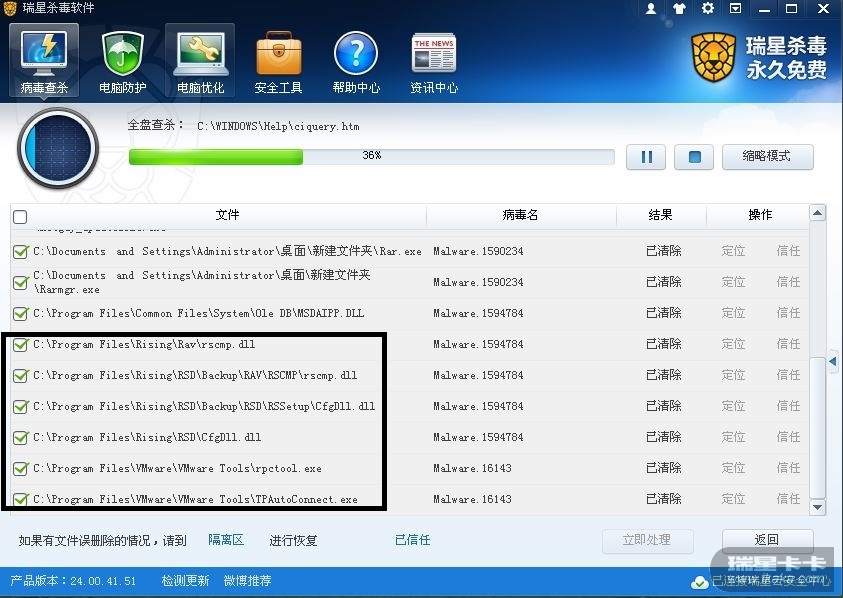This screenshot has height=598, width=843.
Task: Click 信任 for the Rarmgr.exe row
Action: [789, 282]
